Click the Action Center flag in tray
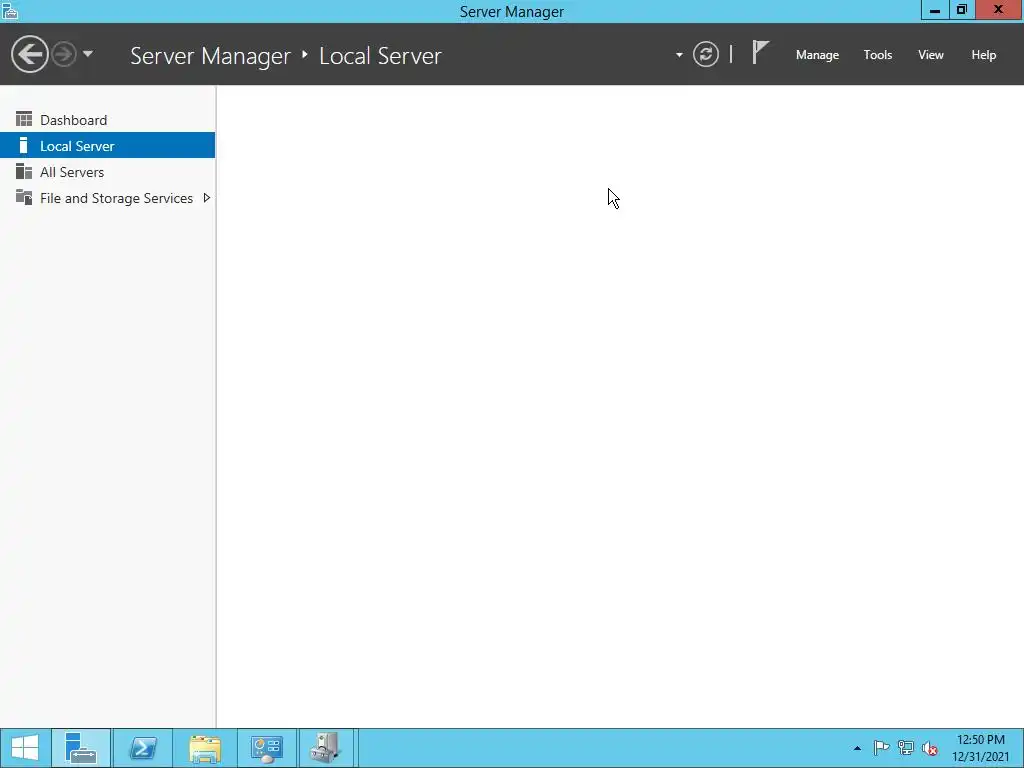This screenshot has height=768, width=1024. click(x=881, y=748)
